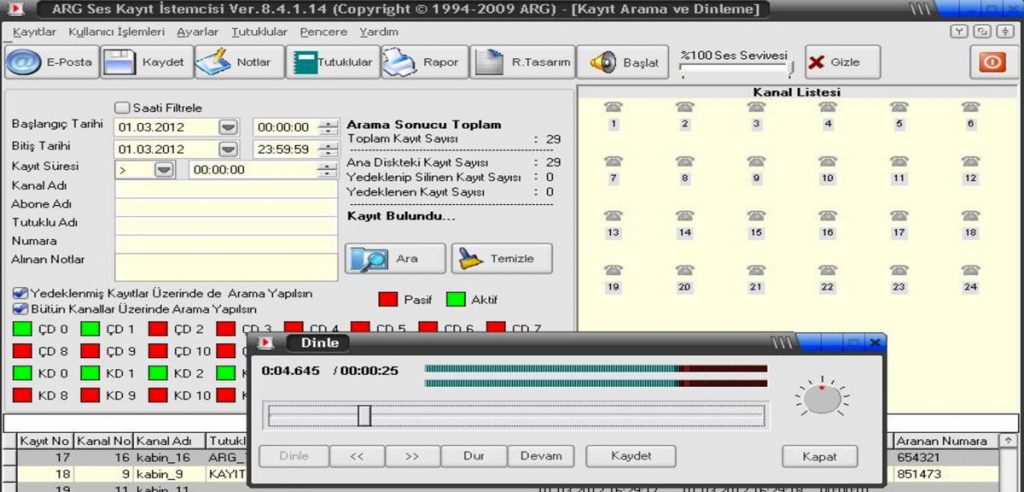Open the Kayıt Süresi comparison dropdown
The image size is (1024, 492).
[164, 170]
